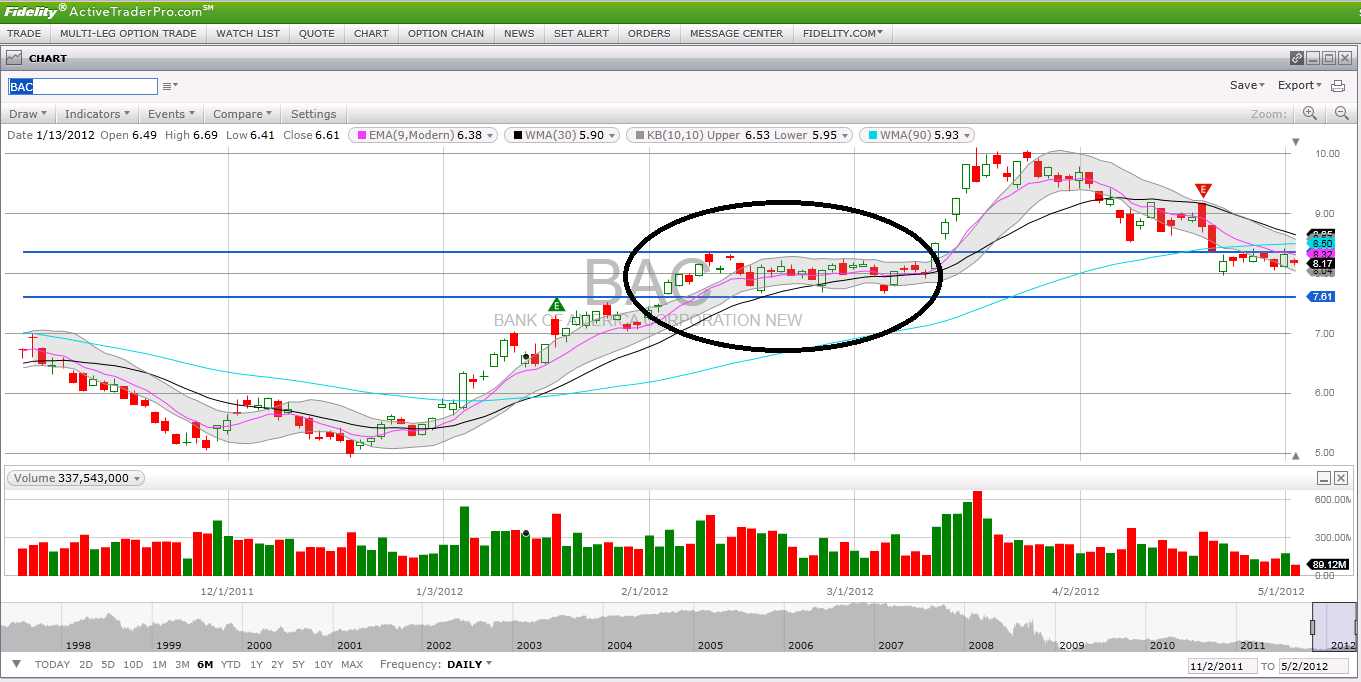Select the YTD time range
This screenshot has height=682, width=1361.
point(231,664)
